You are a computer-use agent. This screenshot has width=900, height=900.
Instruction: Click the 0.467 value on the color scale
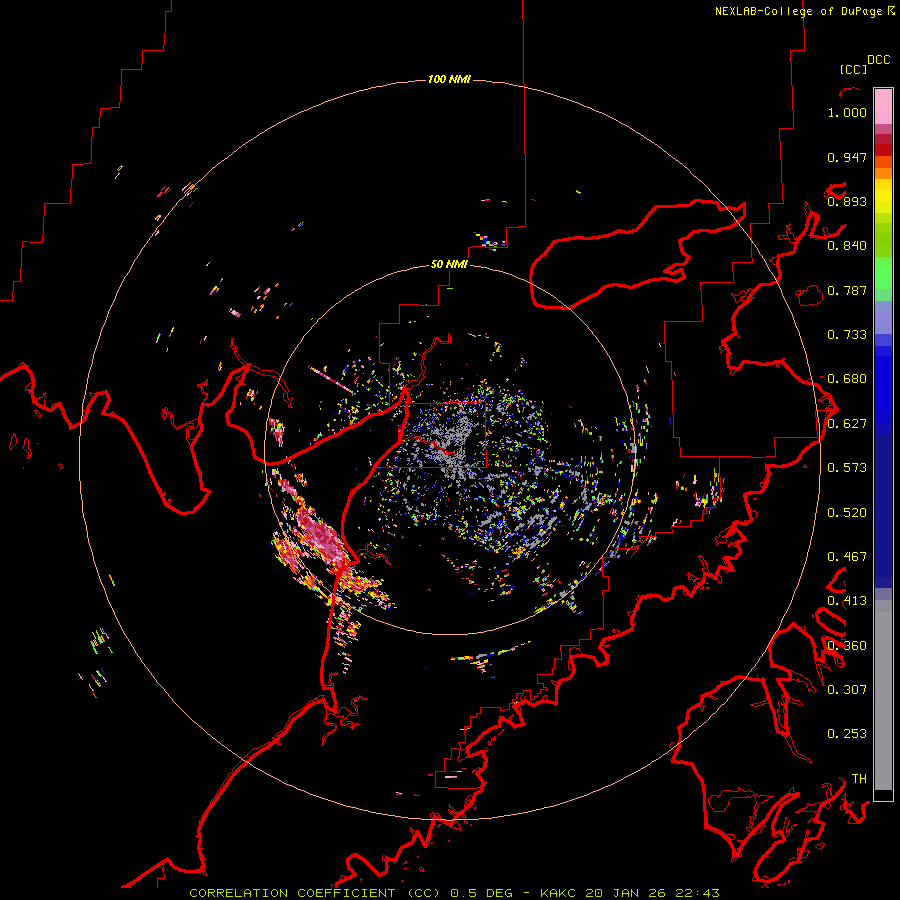(847, 557)
